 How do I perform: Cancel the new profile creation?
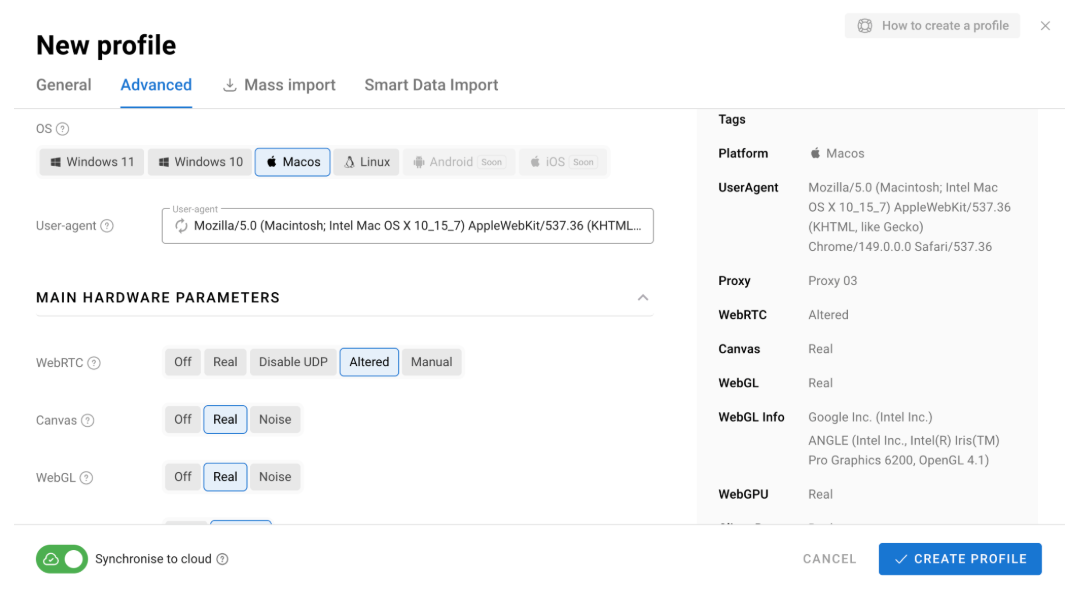[x=829, y=559]
